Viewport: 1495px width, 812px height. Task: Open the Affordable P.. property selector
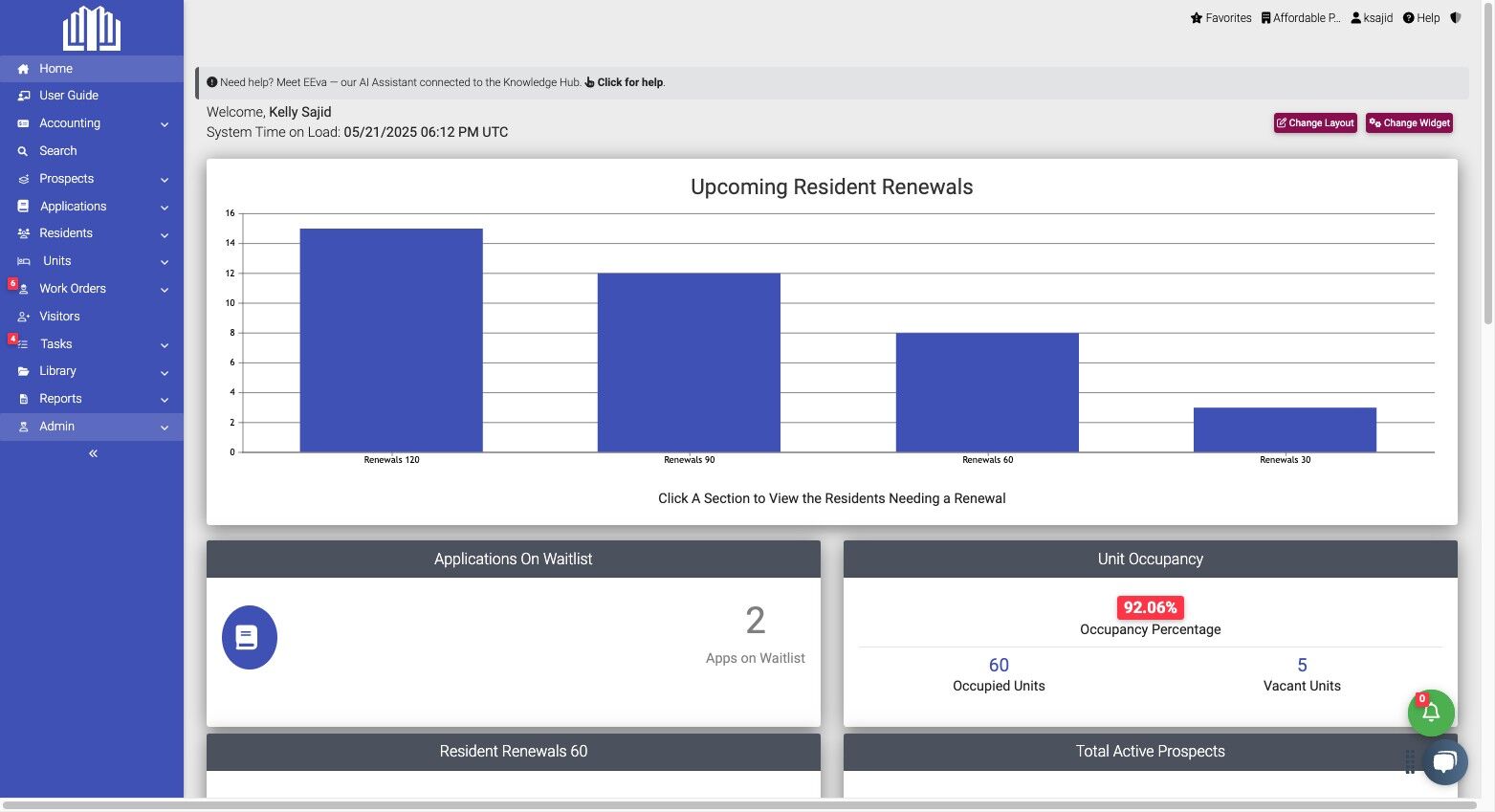pyautogui.click(x=1301, y=18)
